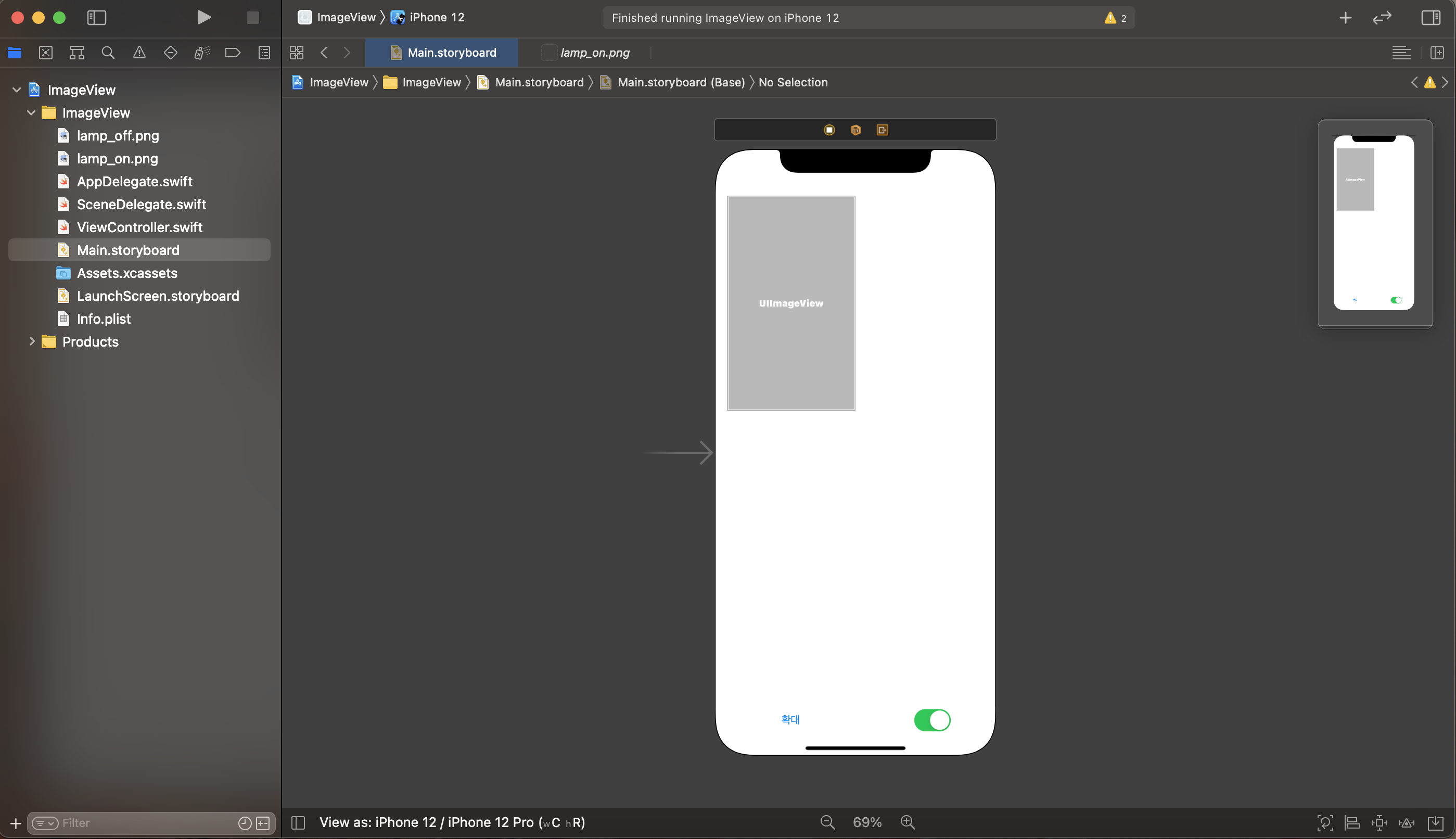Open the Find navigator magnifier
The width and height of the screenshot is (1456, 839).
click(108, 53)
